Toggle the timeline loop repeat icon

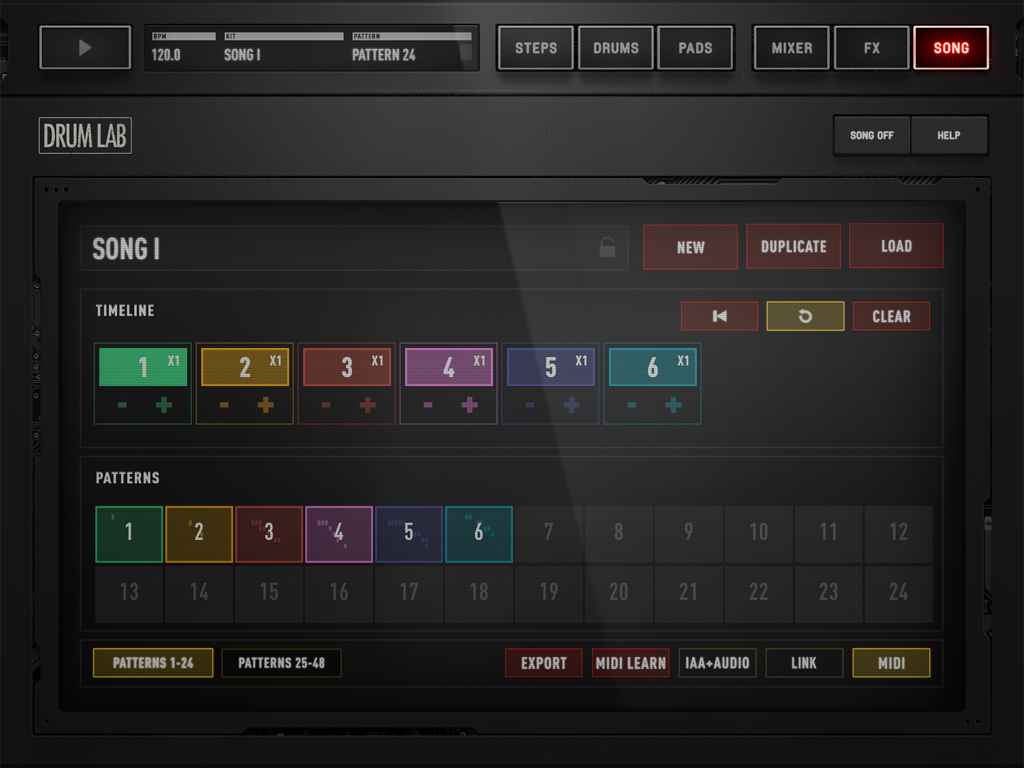[805, 316]
